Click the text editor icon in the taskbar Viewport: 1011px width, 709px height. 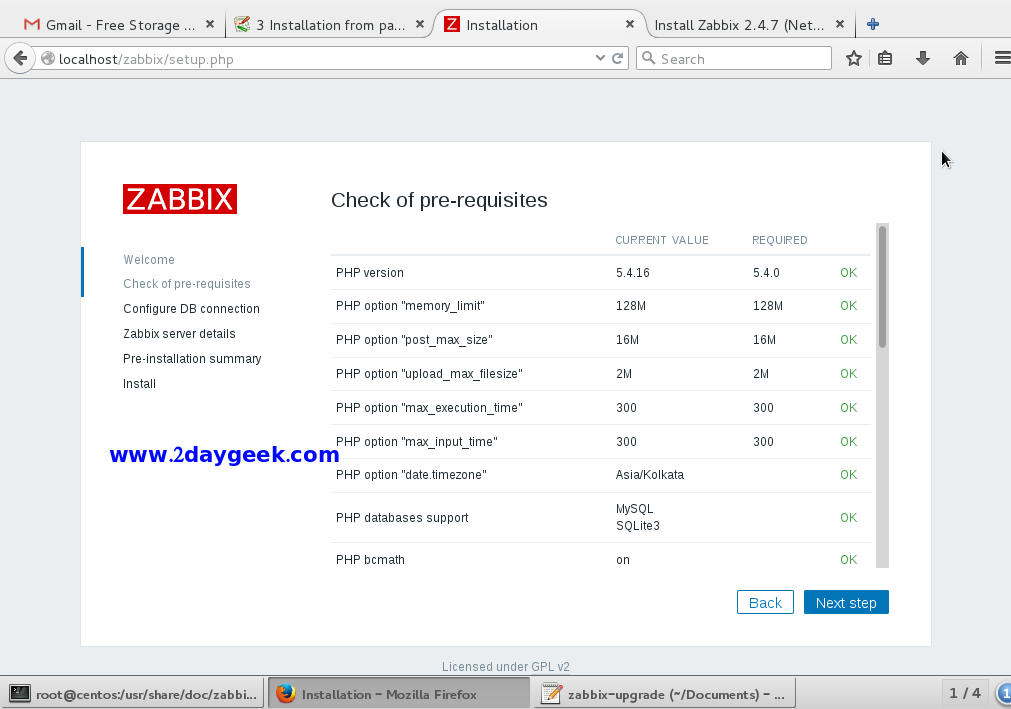tap(551, 694)
